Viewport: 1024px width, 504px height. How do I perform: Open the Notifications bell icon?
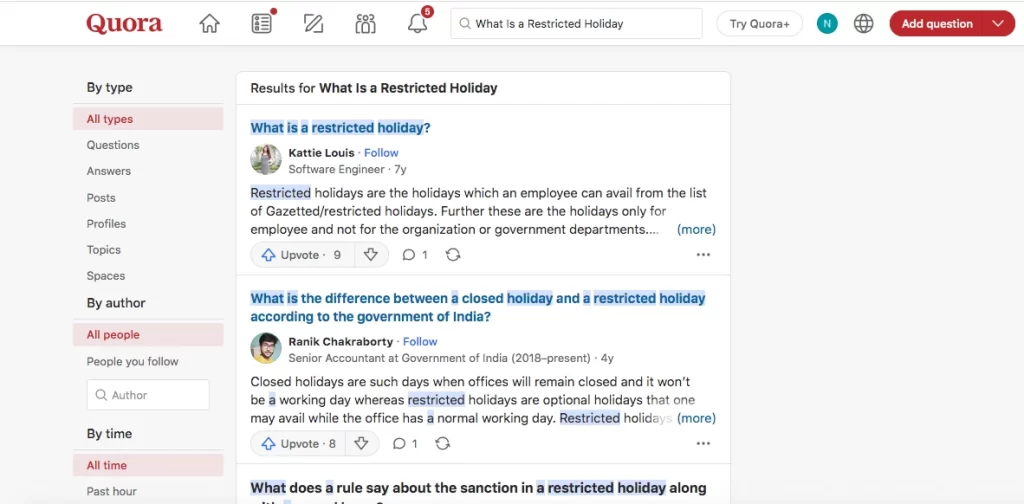[417, 24]
